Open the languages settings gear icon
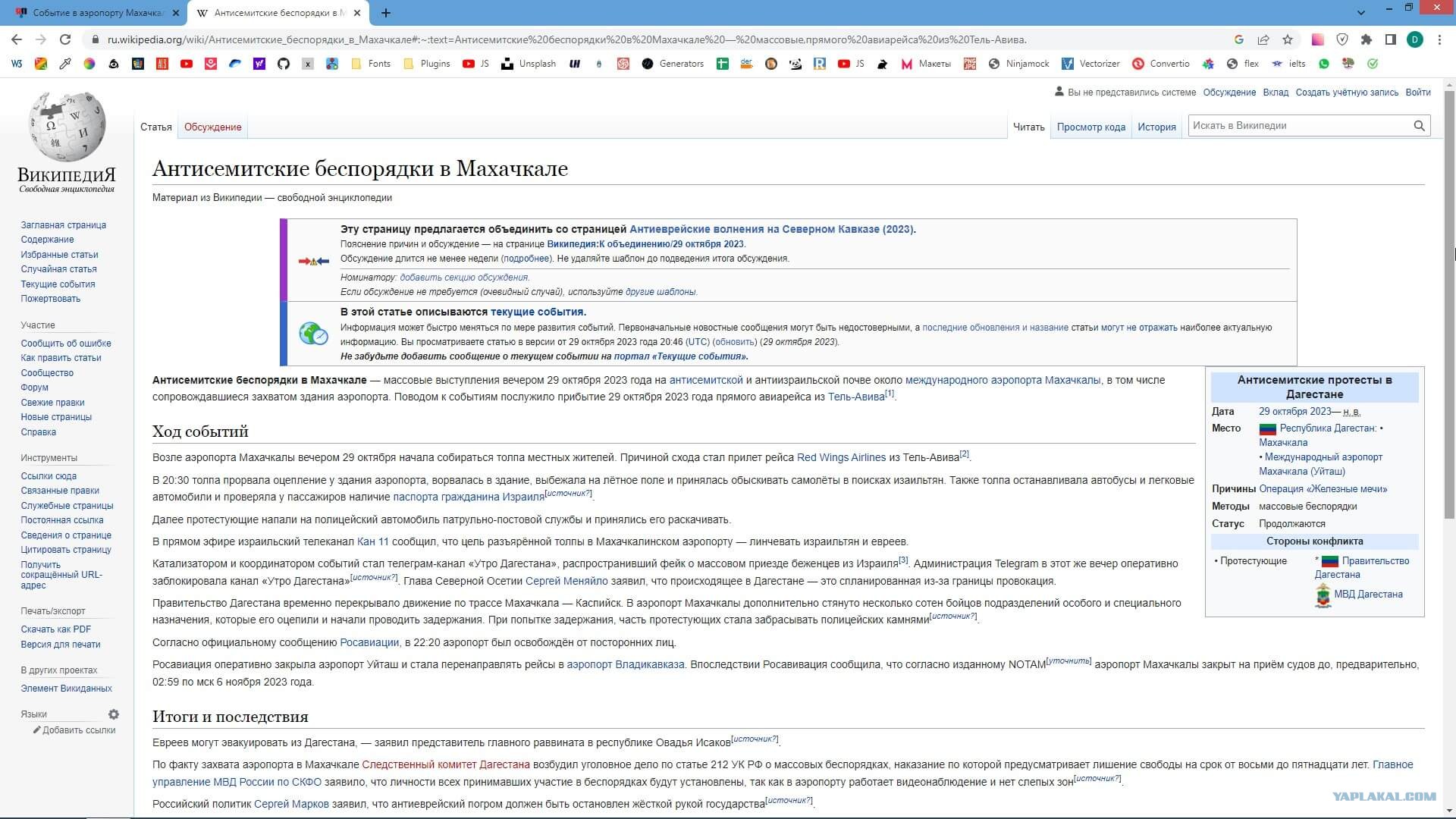 point(114,714)
